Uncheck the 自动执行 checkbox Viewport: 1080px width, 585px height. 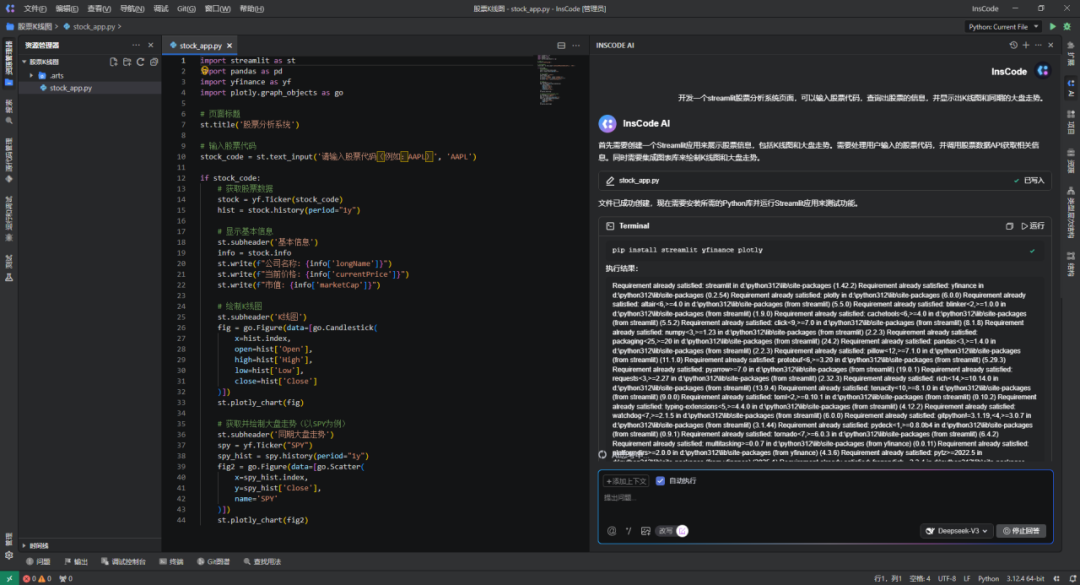[x=660, y=480]
